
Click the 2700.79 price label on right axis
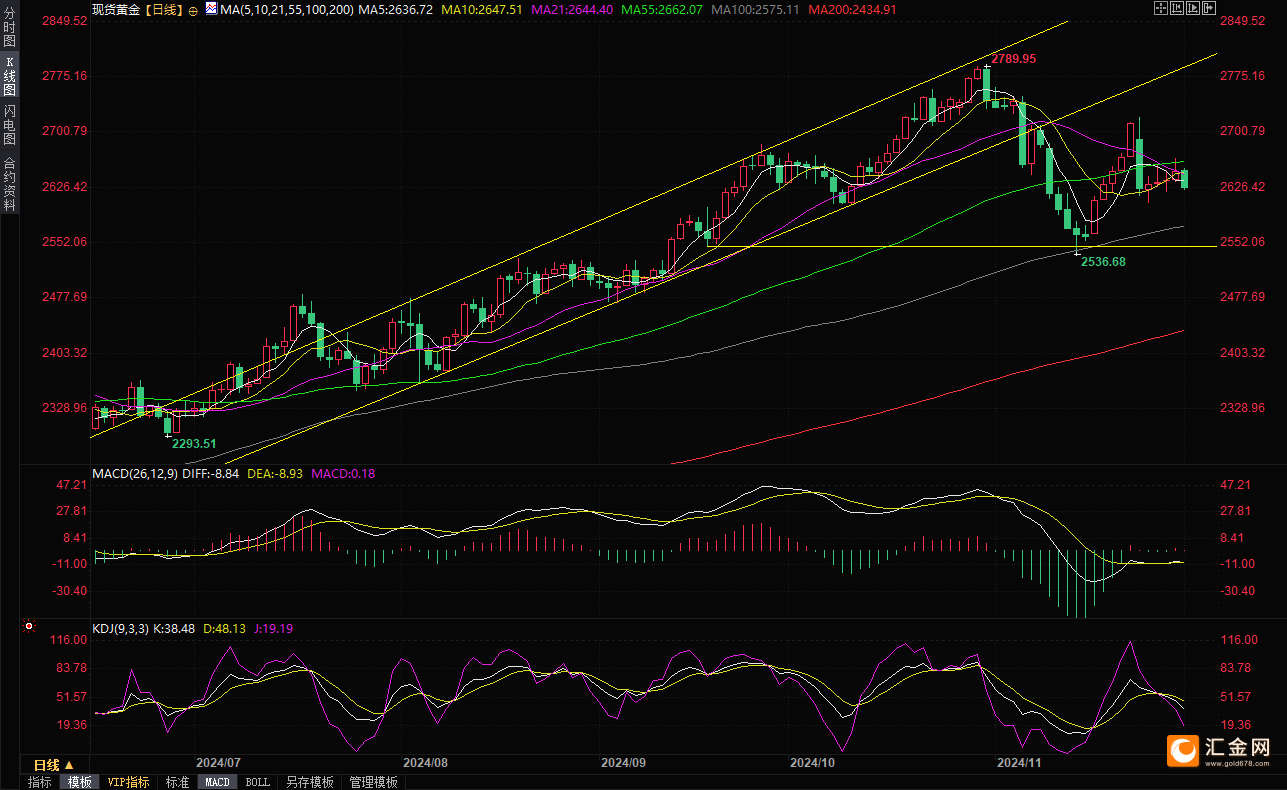click(x=1243, y=131)
